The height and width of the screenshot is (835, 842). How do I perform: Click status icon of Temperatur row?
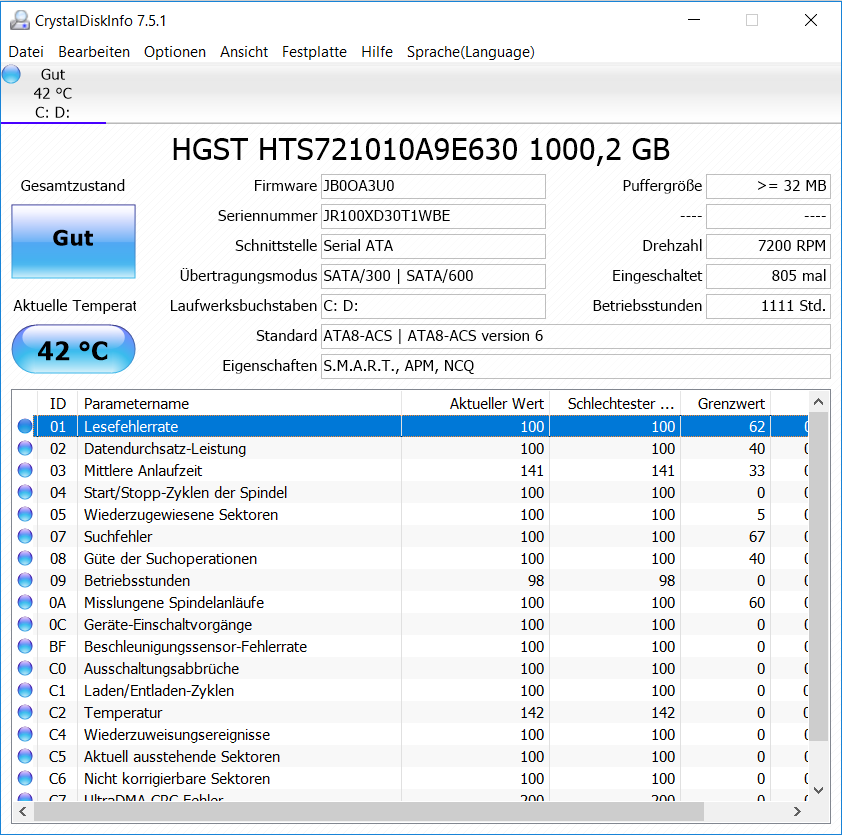click(25, 713)
